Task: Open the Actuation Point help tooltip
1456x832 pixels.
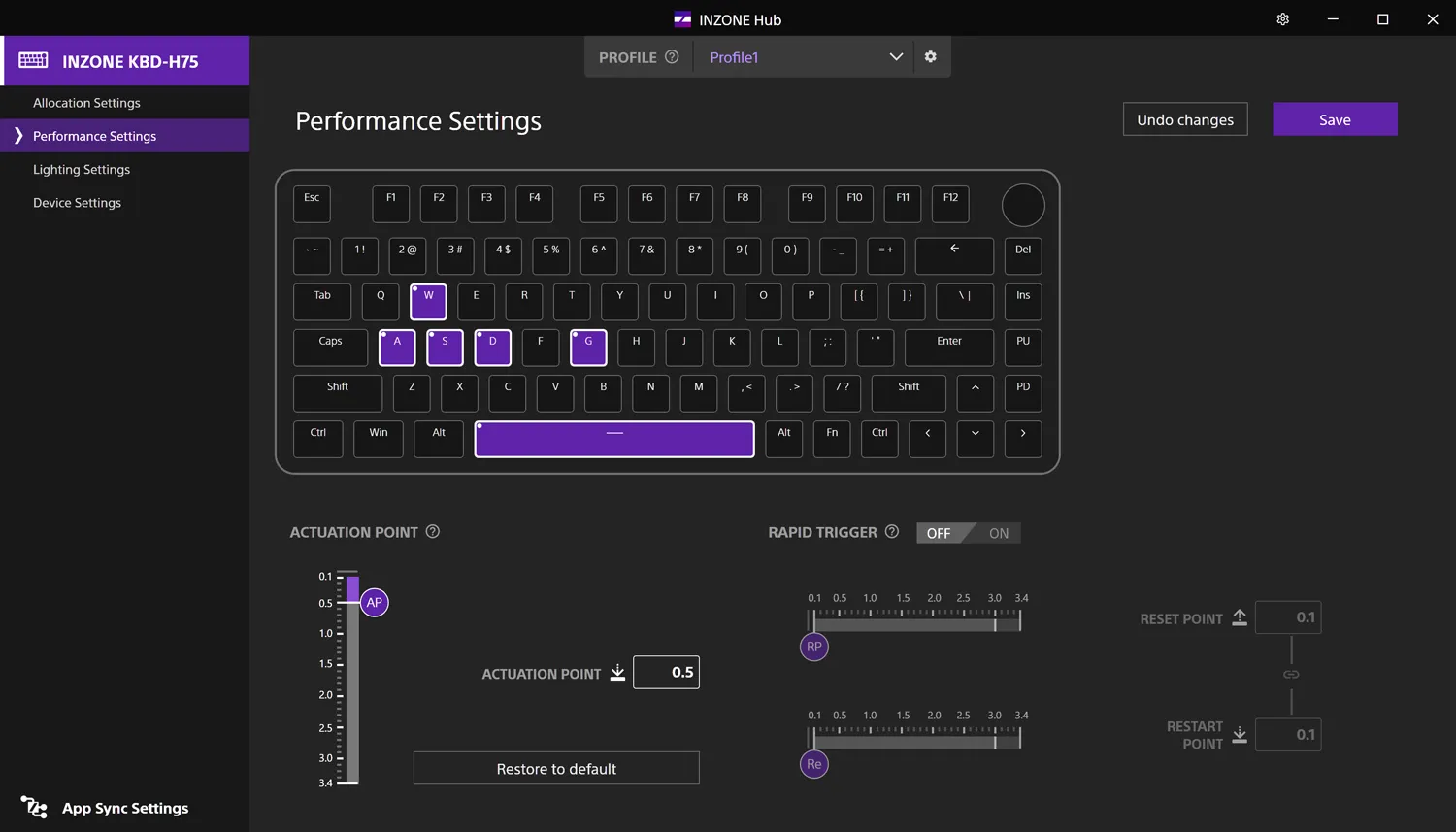Action: point(432,531)
